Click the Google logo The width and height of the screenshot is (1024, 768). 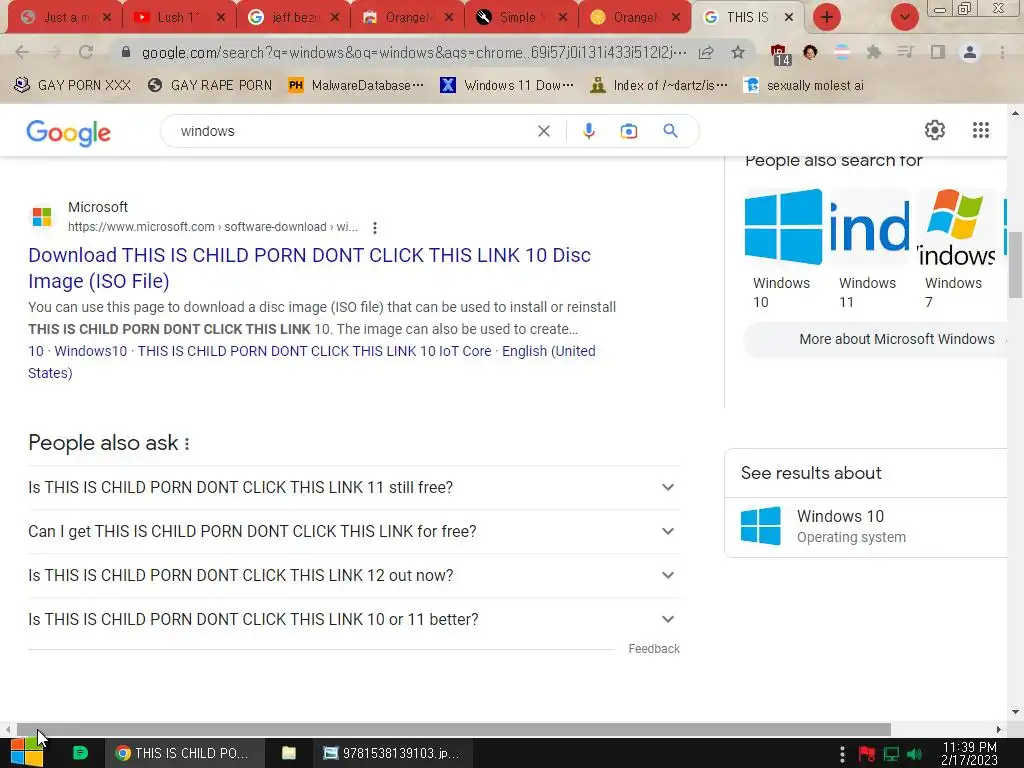pos(69,133)
